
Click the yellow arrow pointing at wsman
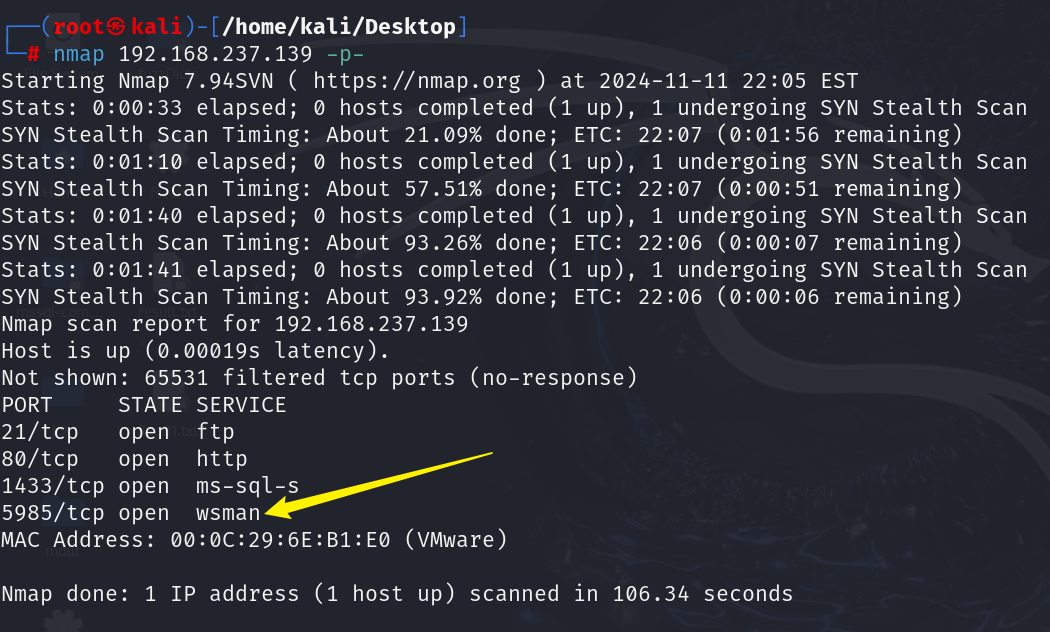click(x=379, y=485)
